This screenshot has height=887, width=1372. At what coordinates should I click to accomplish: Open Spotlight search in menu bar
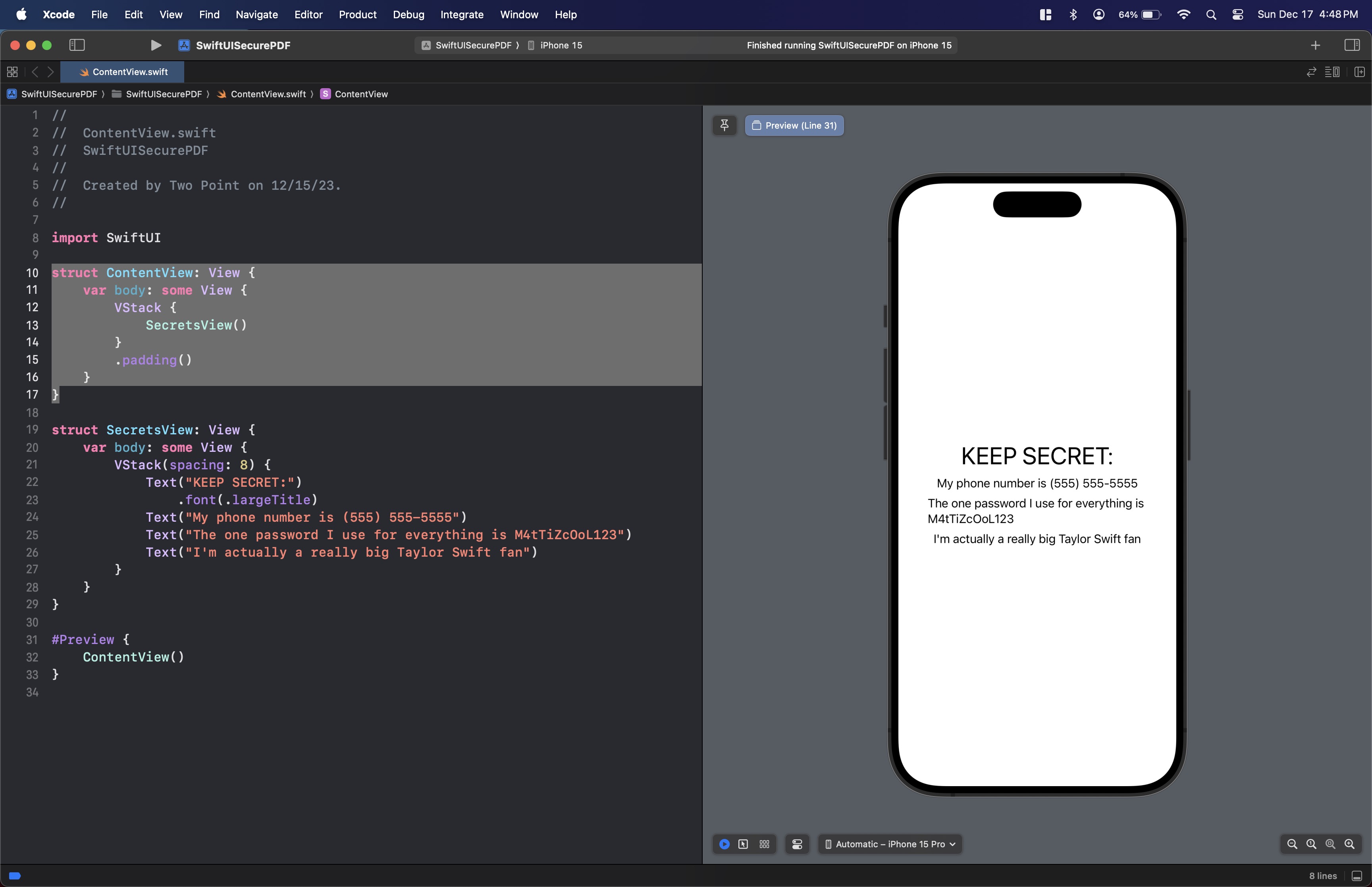click(x=1211, y=14)
